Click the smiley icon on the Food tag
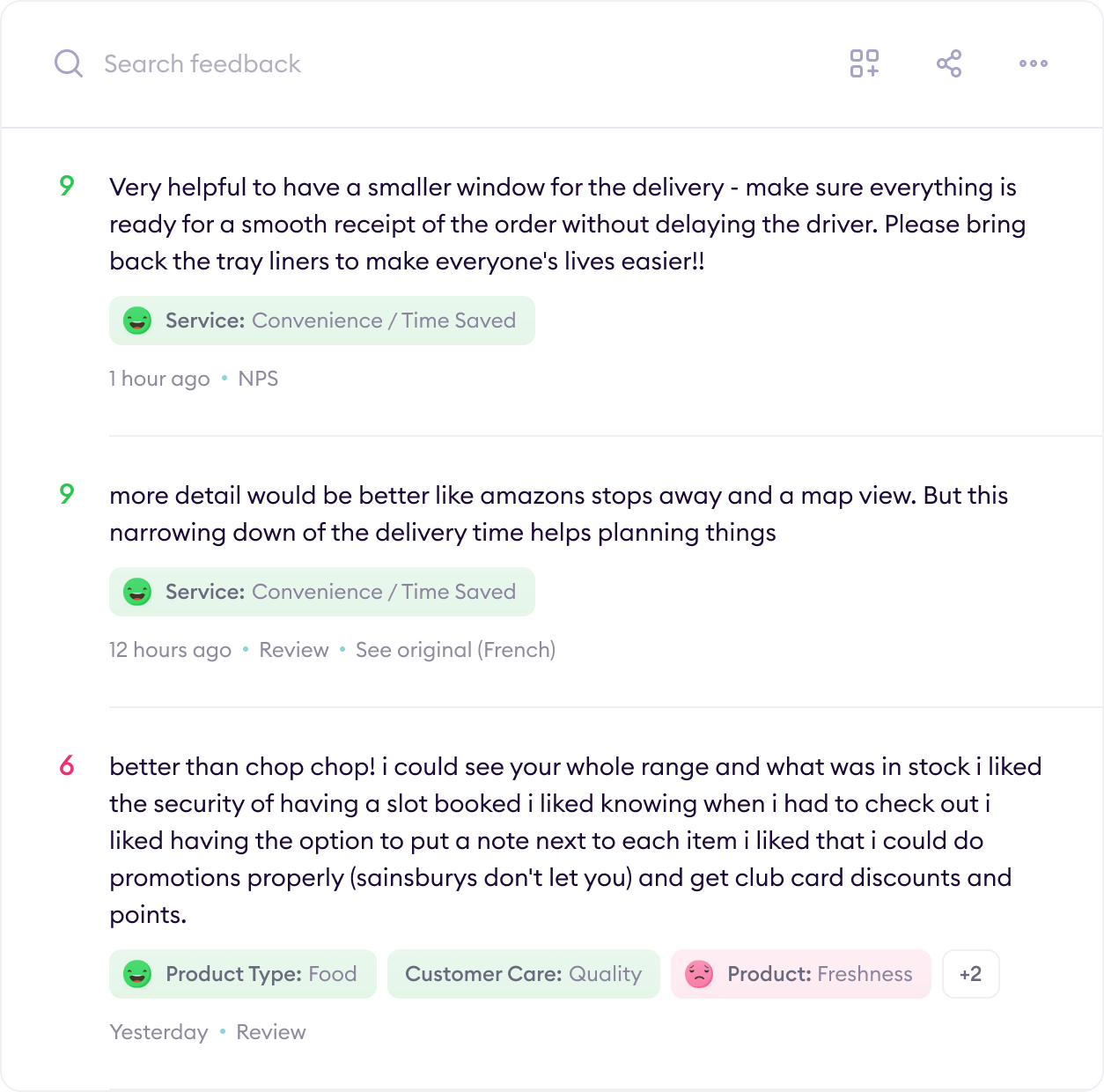The image size is (1104, 1092). 137,974
